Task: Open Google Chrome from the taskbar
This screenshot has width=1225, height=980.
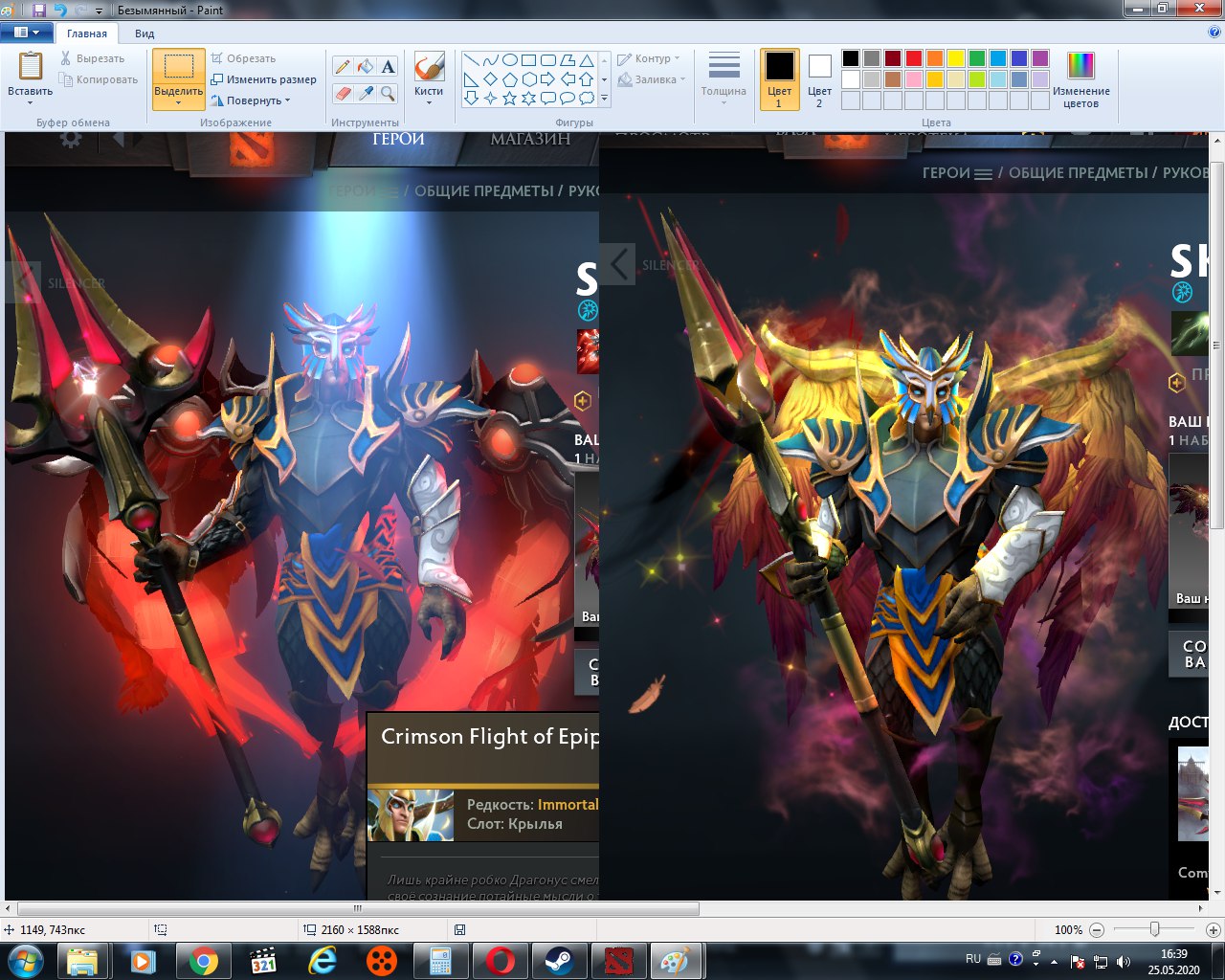Action: [203, 961]
